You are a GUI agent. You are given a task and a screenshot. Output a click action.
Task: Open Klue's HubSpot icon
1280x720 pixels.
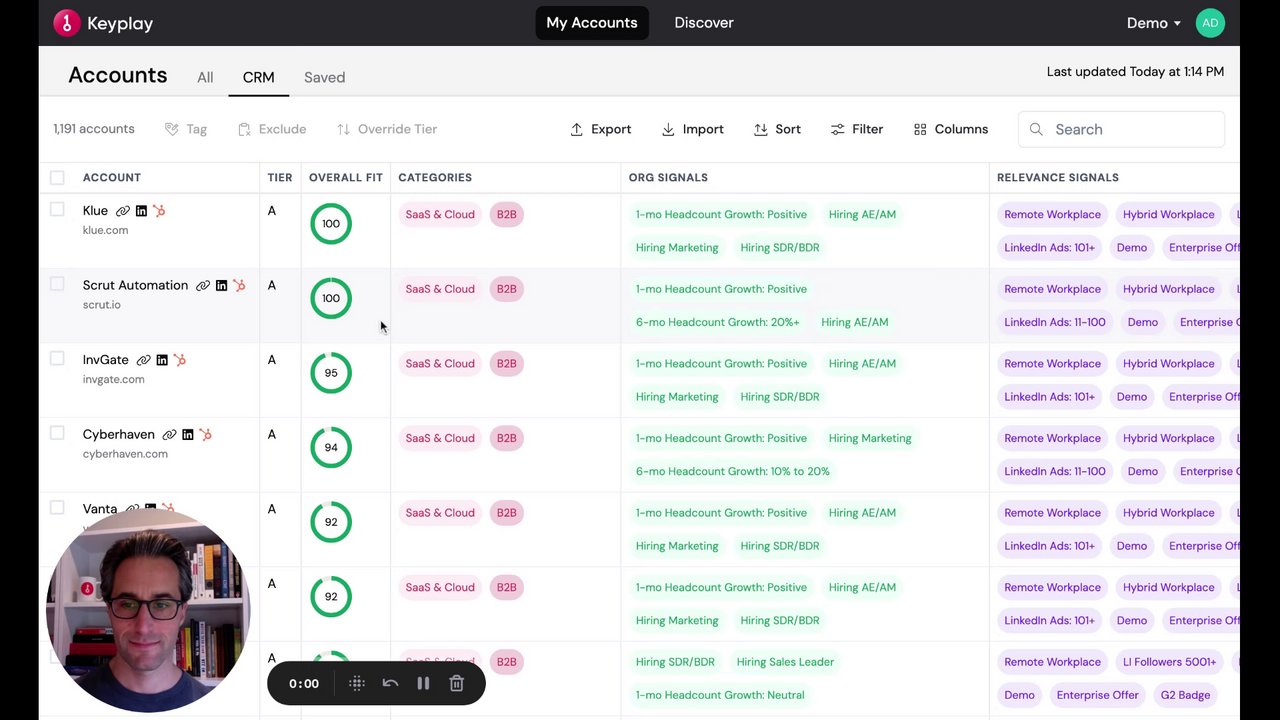pyautogui.click(x=159, y=211)
